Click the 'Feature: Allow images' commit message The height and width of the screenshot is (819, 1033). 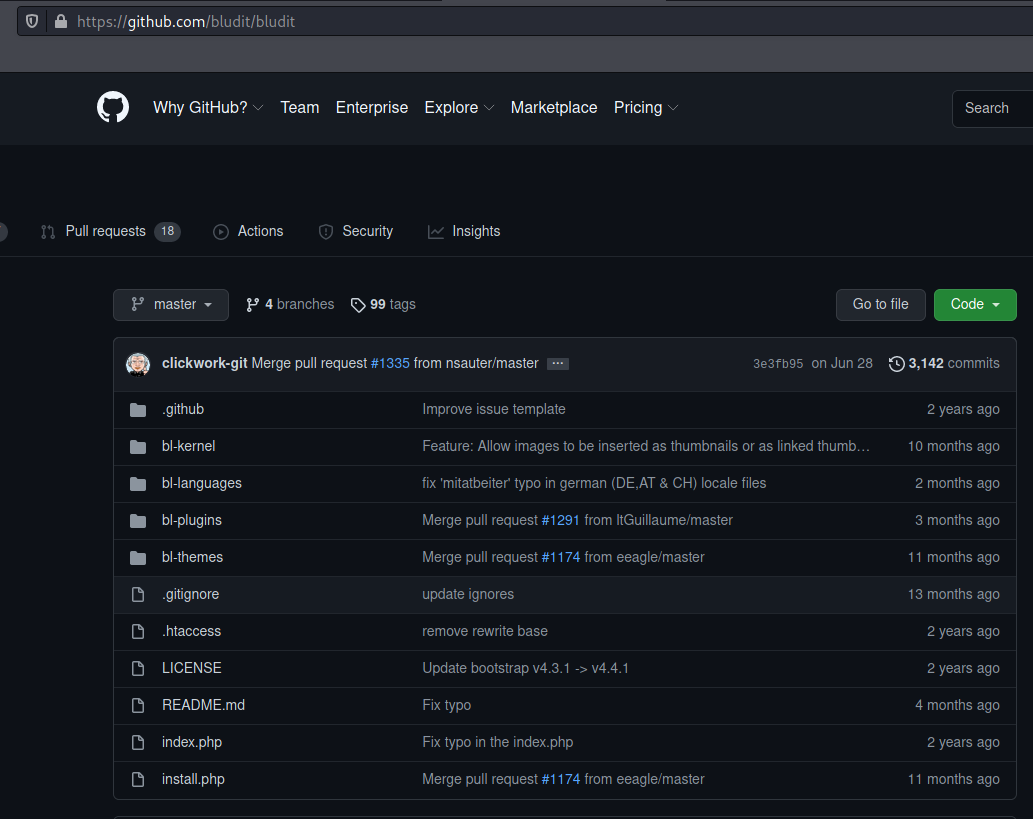(646, 446)
